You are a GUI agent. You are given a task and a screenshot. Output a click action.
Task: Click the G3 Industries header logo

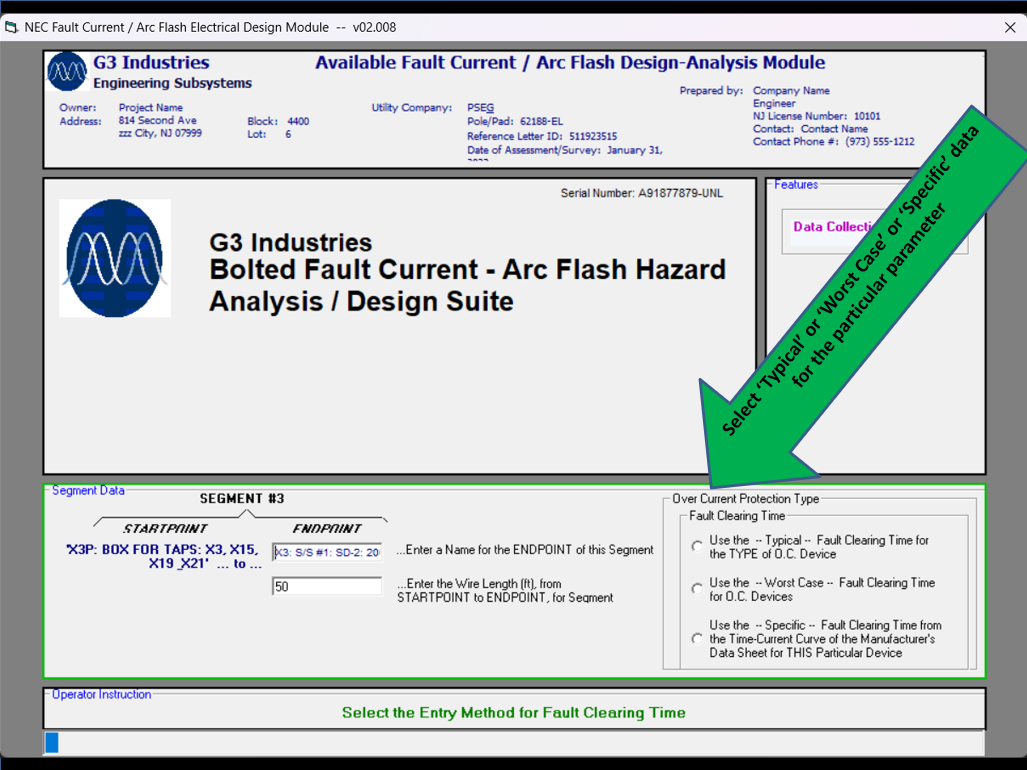(x=67, y=71)
